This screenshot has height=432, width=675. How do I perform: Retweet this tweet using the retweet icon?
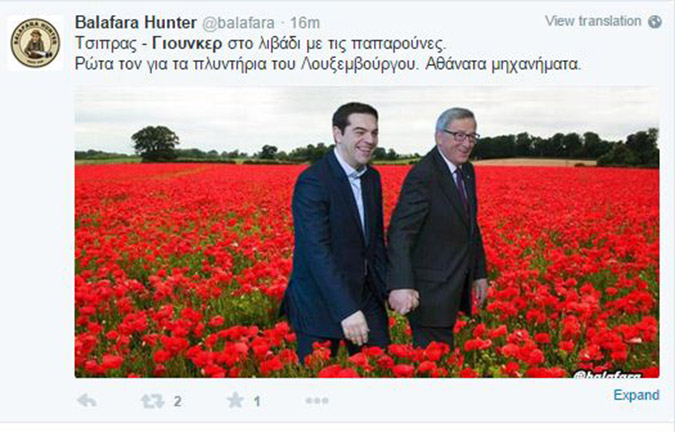pyautogui.click(x=152, y=401)
